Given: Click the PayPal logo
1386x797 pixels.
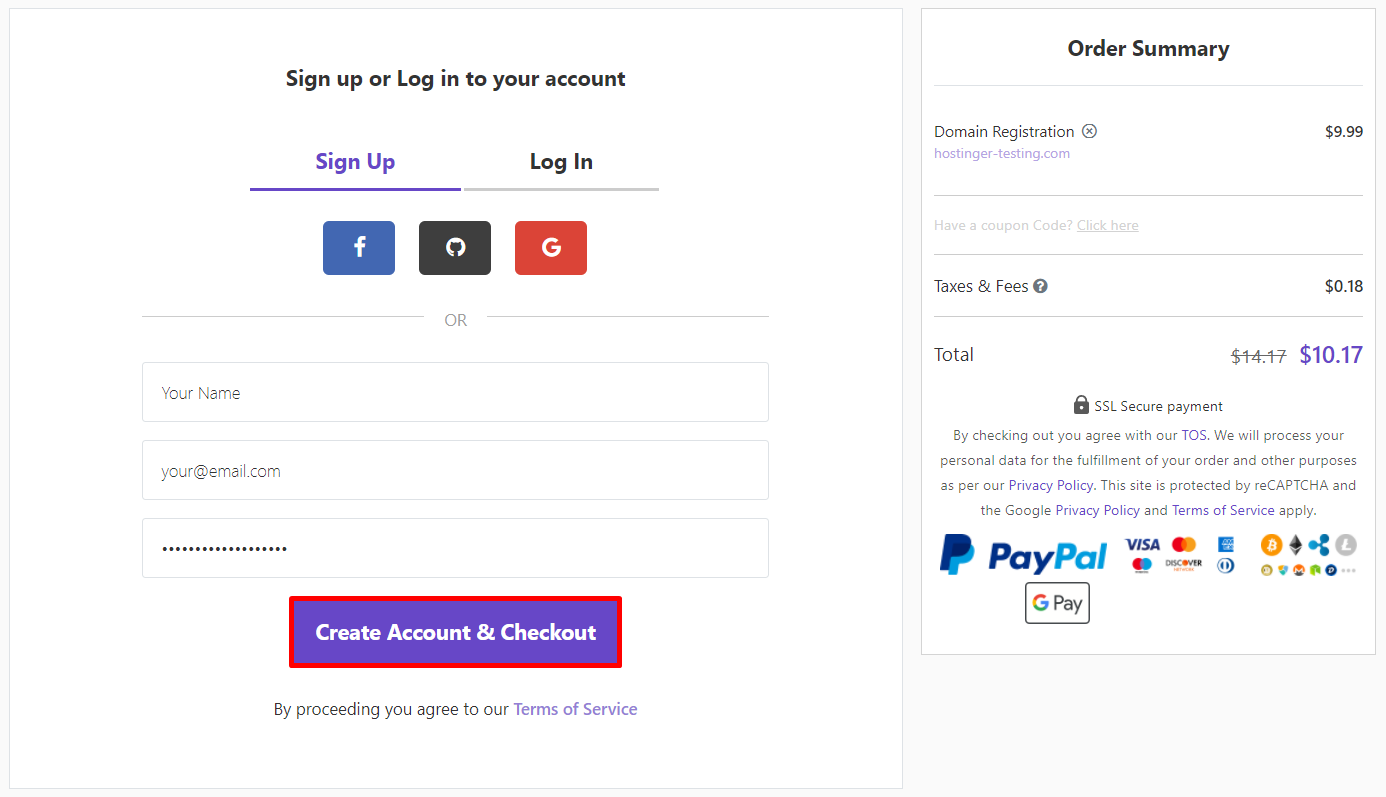Looking at the screenshot, I should 1023,555.
